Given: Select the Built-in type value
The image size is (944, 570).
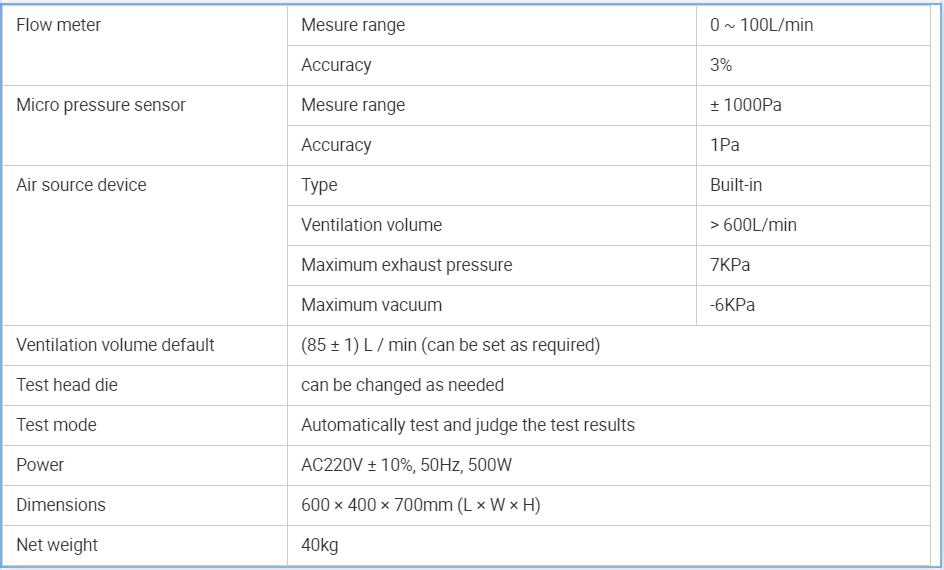Looking at the screenshot, I should (x=736, y=185).
